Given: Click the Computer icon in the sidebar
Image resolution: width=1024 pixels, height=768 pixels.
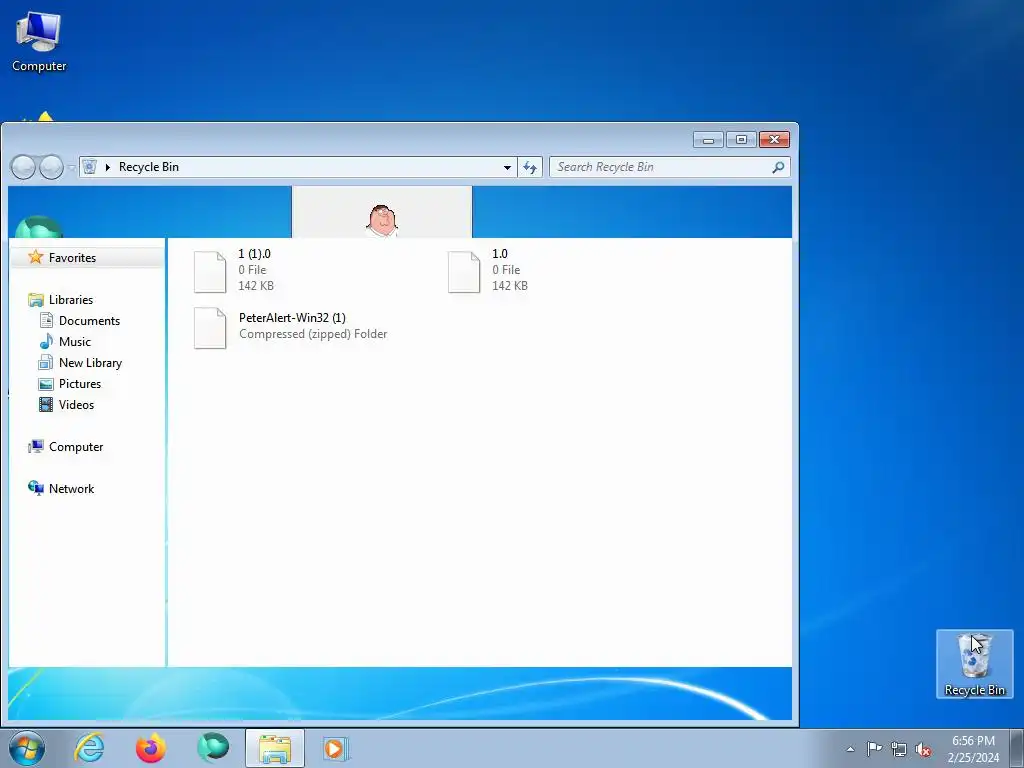Looking at the screenshot, I should [36, 447].
